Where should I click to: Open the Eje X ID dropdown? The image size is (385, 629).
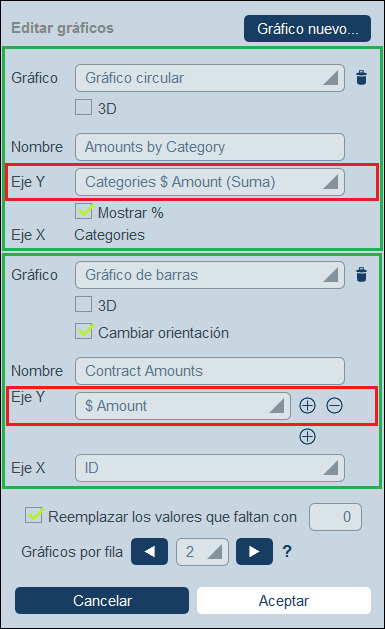[210, 468]
